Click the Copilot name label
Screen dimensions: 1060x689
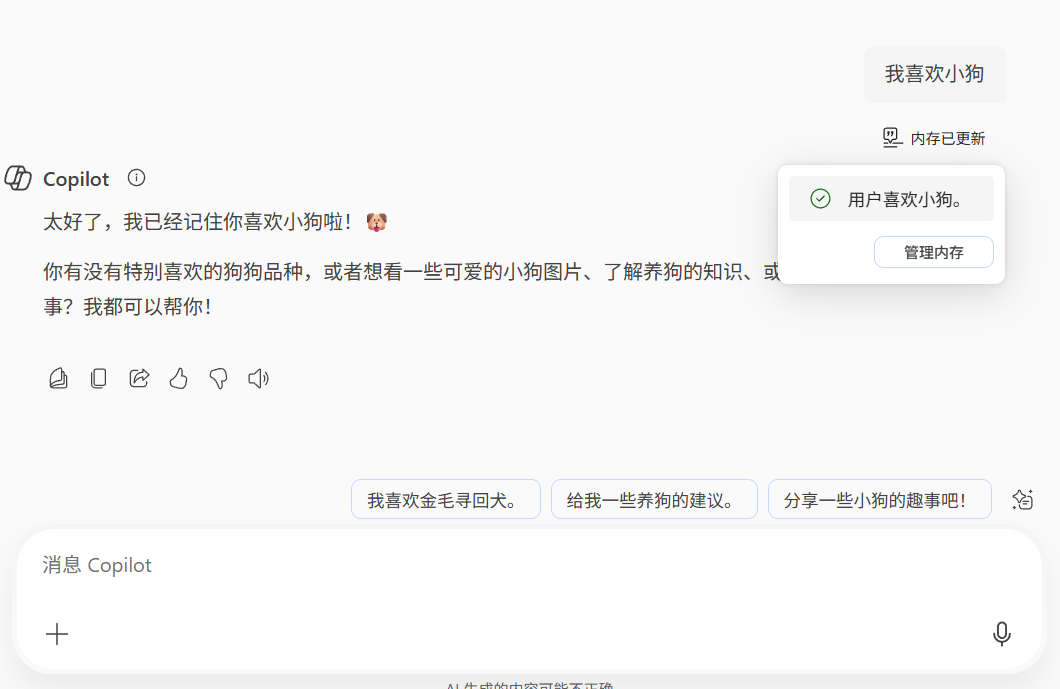pyautogui.click(x=76, y=179)
